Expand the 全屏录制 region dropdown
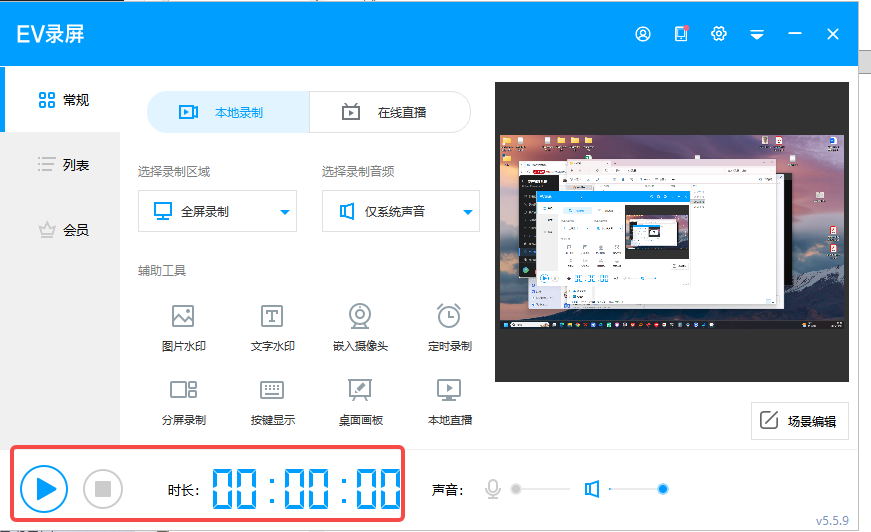Screen dimensions: 871x532 pyautogui.click(x=217, y=211)
